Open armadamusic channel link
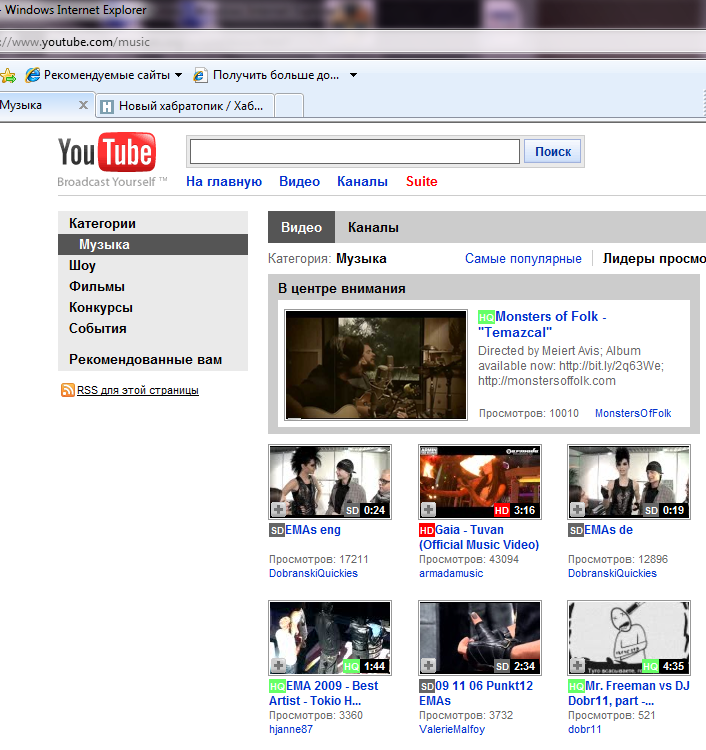 pyautogui.click(x=451, y=573)
